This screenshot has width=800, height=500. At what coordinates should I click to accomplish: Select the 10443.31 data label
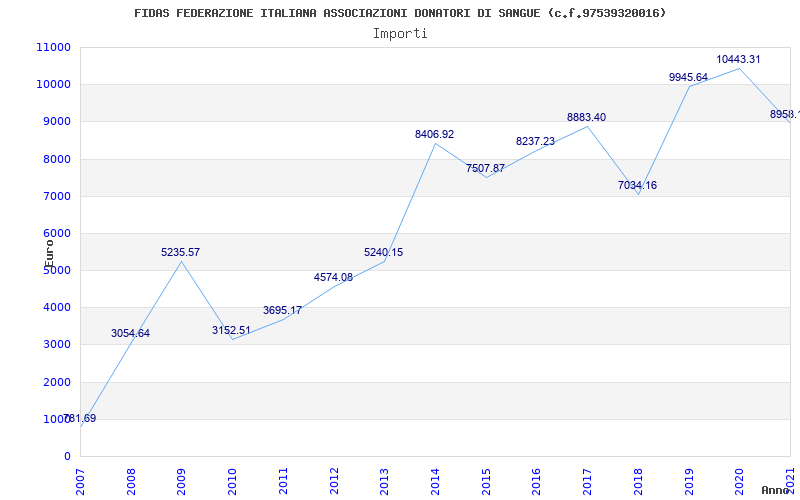[738, 59]
